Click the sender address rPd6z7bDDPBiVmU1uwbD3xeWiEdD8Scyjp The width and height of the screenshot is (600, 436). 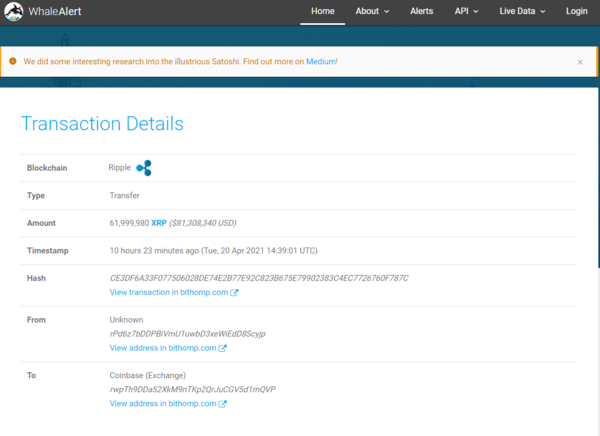click(x=188, y=334)
